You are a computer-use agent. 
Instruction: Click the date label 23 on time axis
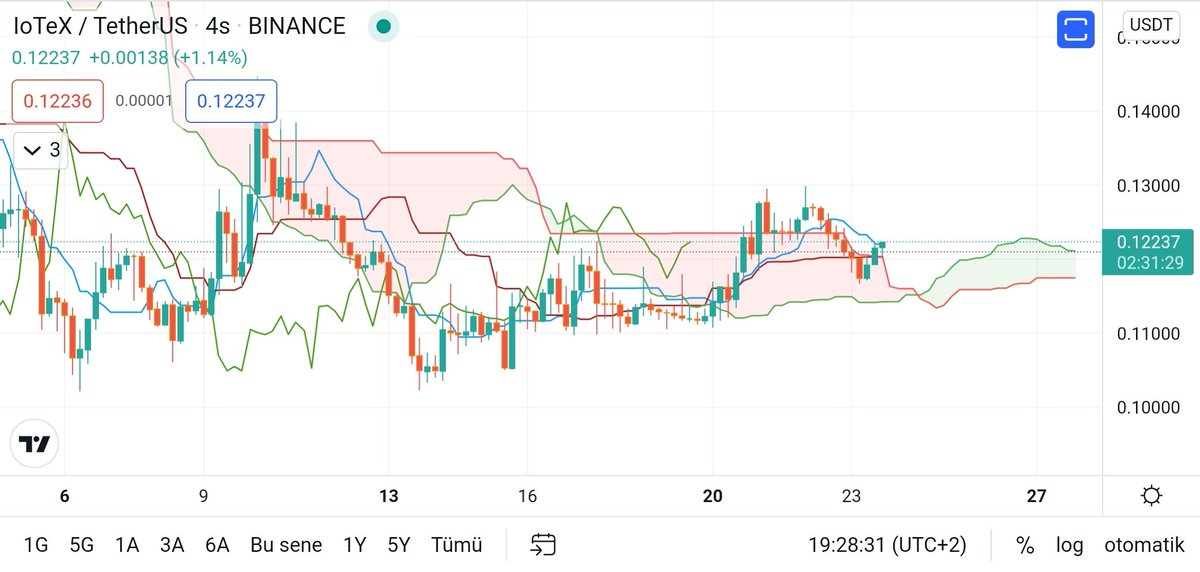tap(851, 496)
